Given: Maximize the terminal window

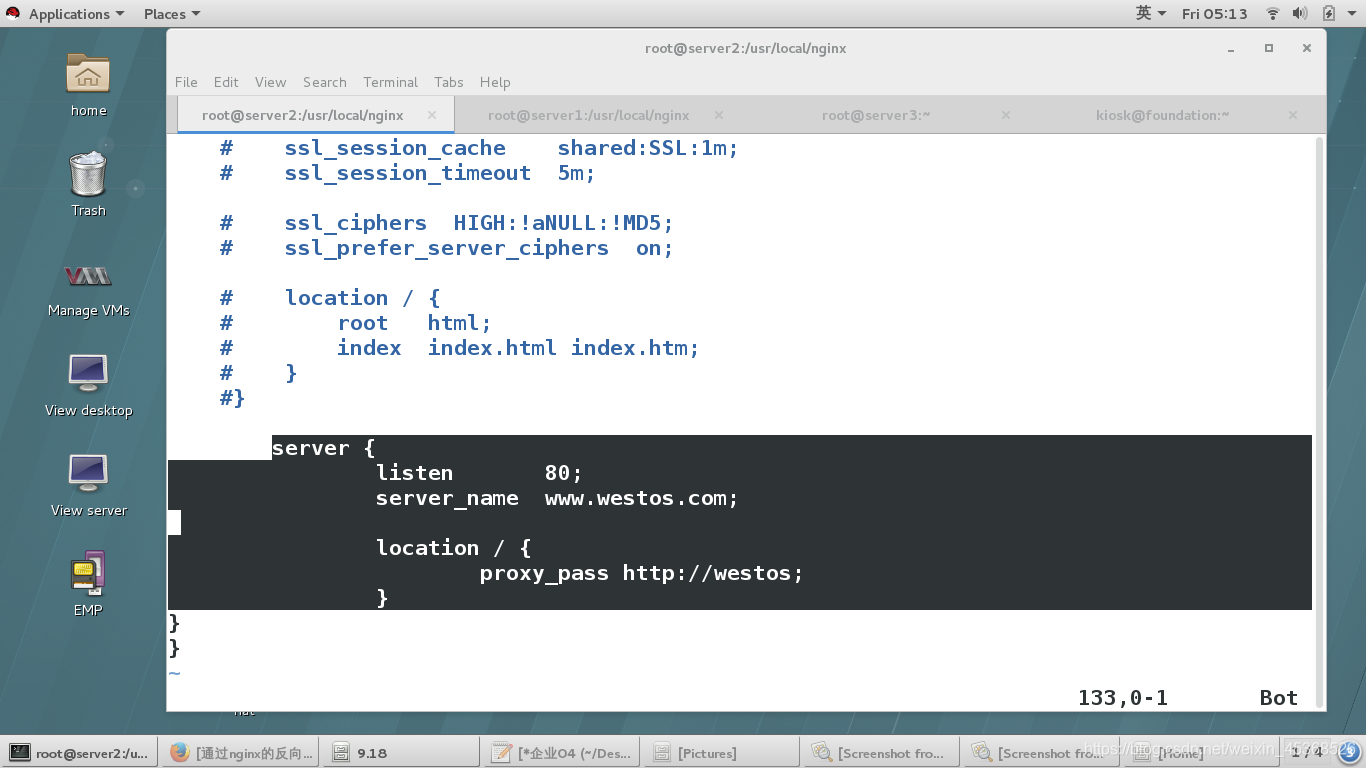Looking at the screenshot, I should point(1269,48).
